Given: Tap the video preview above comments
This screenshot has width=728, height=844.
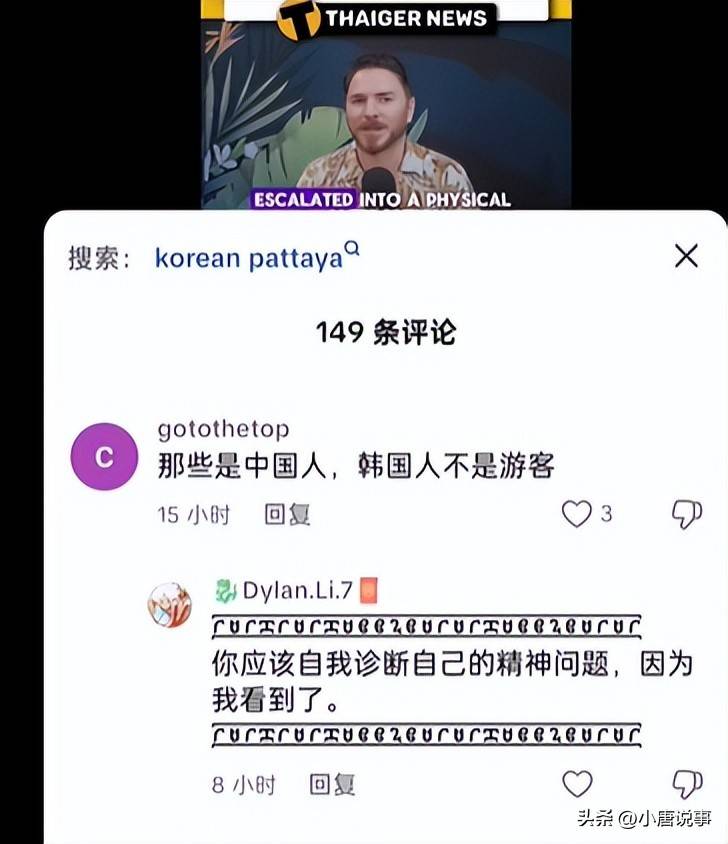Looking at the screenshot, I should (x=386, y=104).
